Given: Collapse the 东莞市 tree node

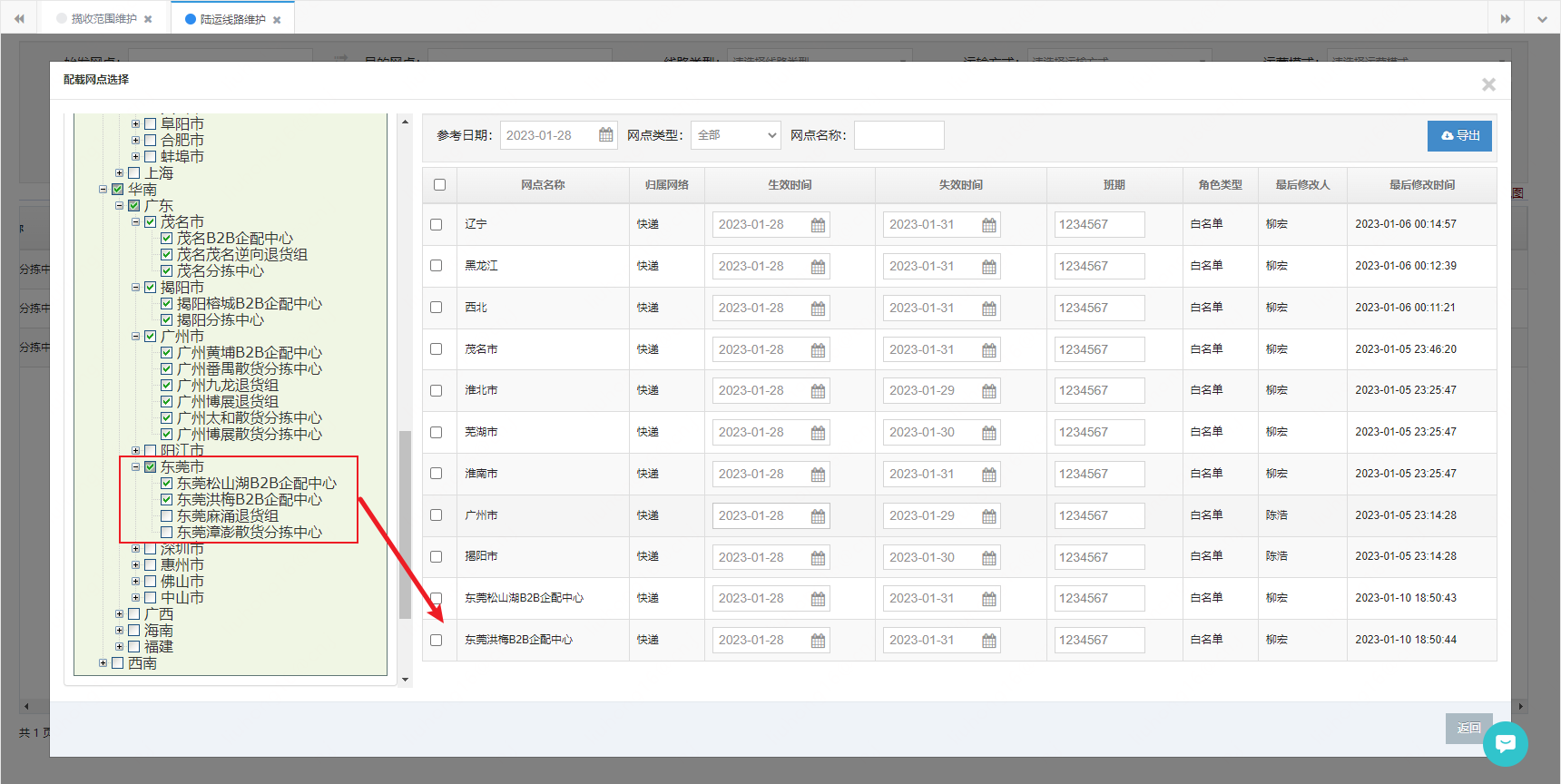Looking at the screenshot, I should [135, 467].
